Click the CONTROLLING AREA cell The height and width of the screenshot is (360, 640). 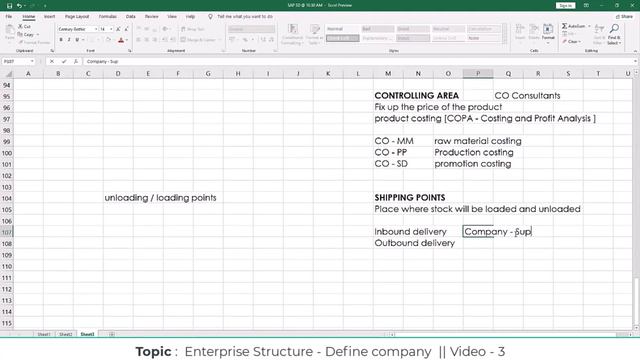pos(416,96)
